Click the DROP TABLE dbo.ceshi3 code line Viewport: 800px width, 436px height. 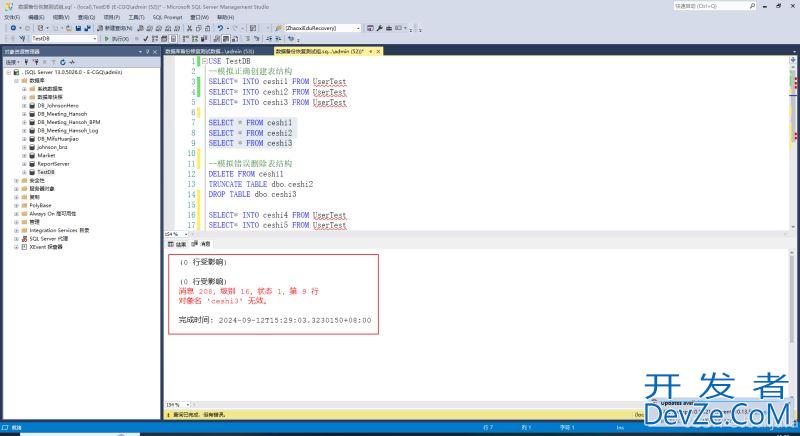pyautogui.click(x=252, y=194)
